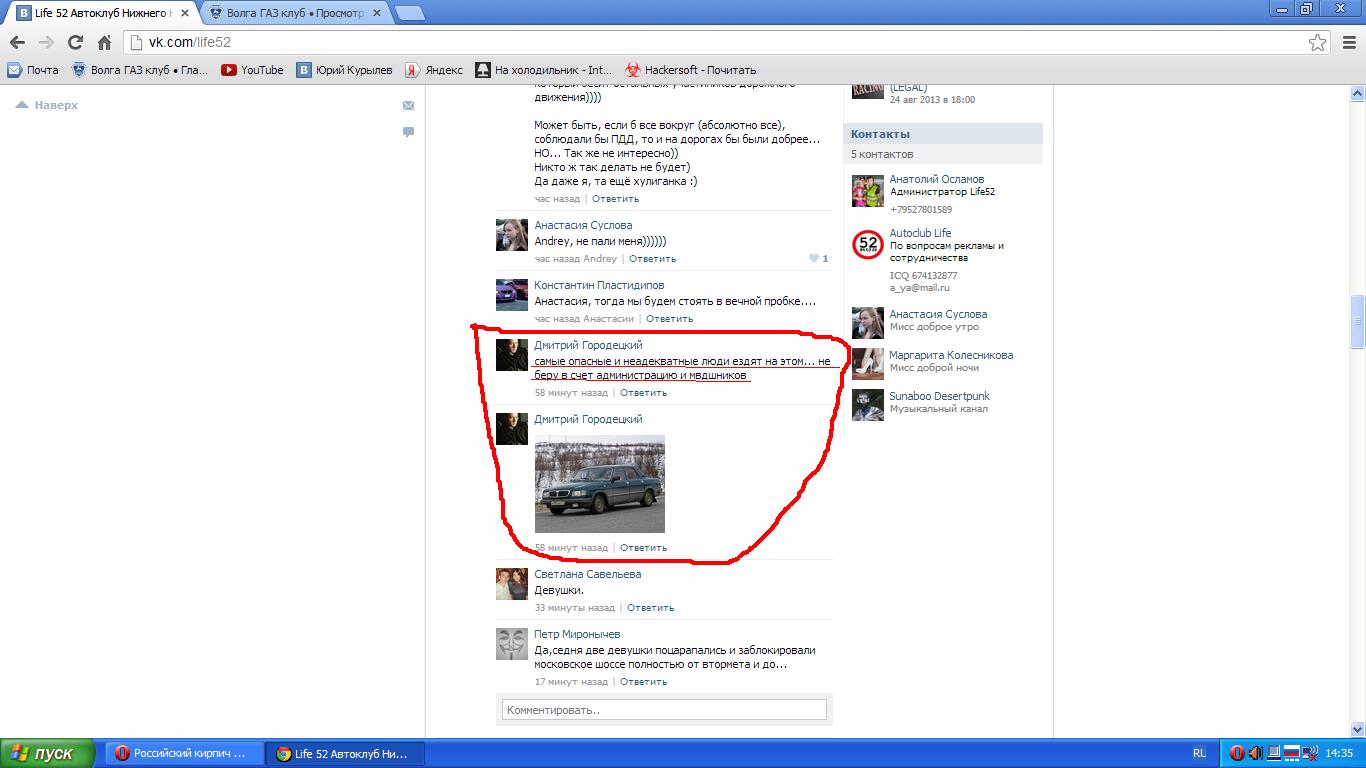1366x768 pixels.
Task: Like Анастасия Суслова's comment with the heart
Action: tap(814, 259)
